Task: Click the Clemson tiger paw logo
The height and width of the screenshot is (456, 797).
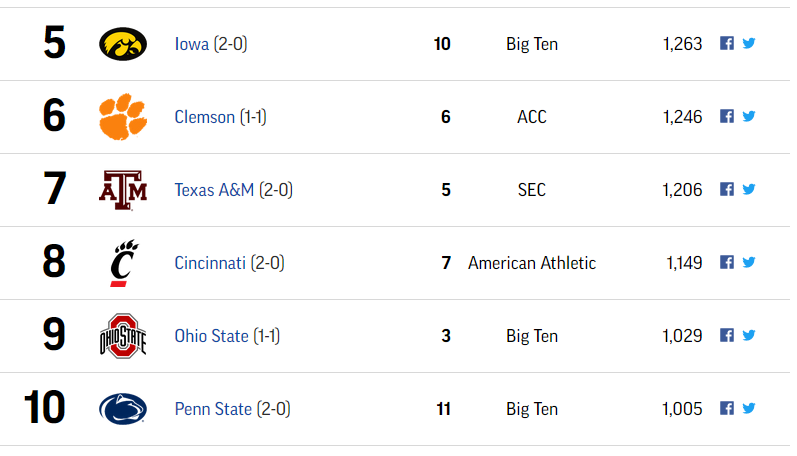Action: tap(123, 116)
